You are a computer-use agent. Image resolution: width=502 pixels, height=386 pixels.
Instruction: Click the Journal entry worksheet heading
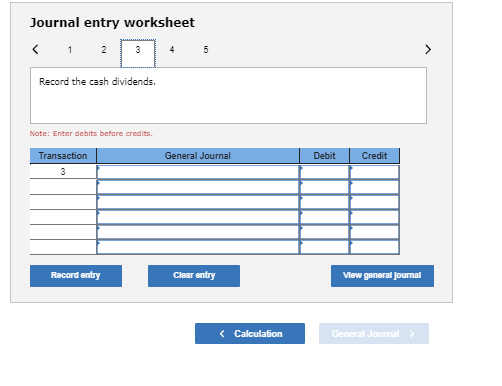[112, 23]
